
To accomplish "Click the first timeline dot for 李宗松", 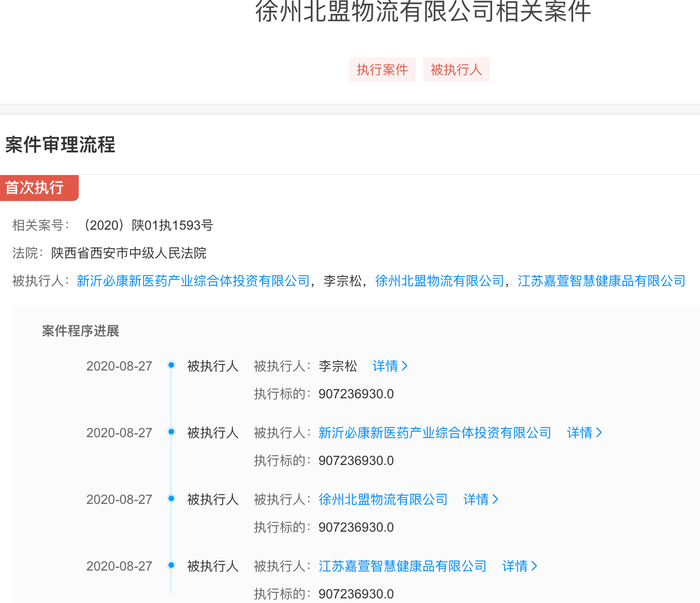I will 171,365.
